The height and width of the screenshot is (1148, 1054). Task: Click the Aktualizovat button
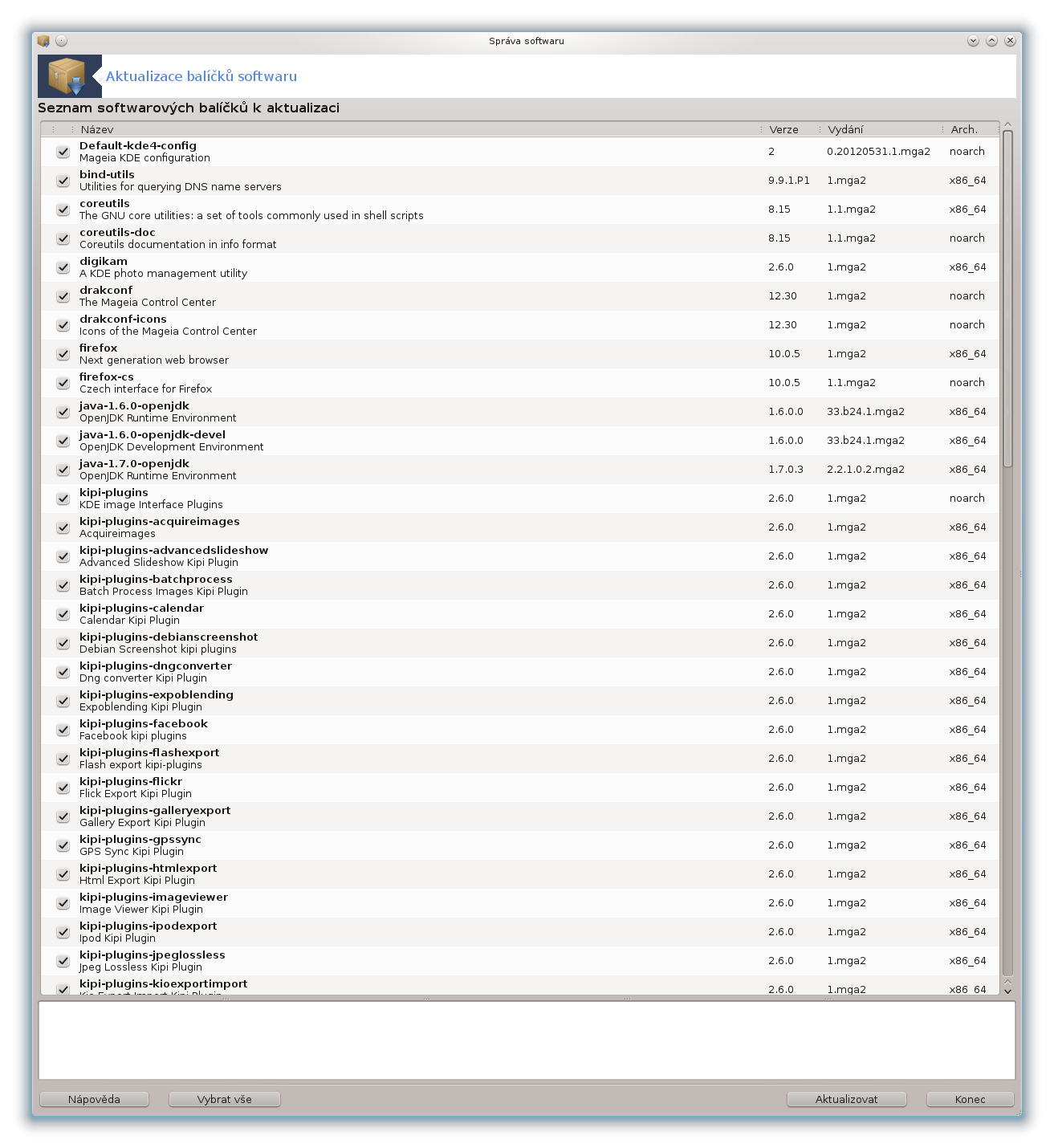click(847, 1099)
